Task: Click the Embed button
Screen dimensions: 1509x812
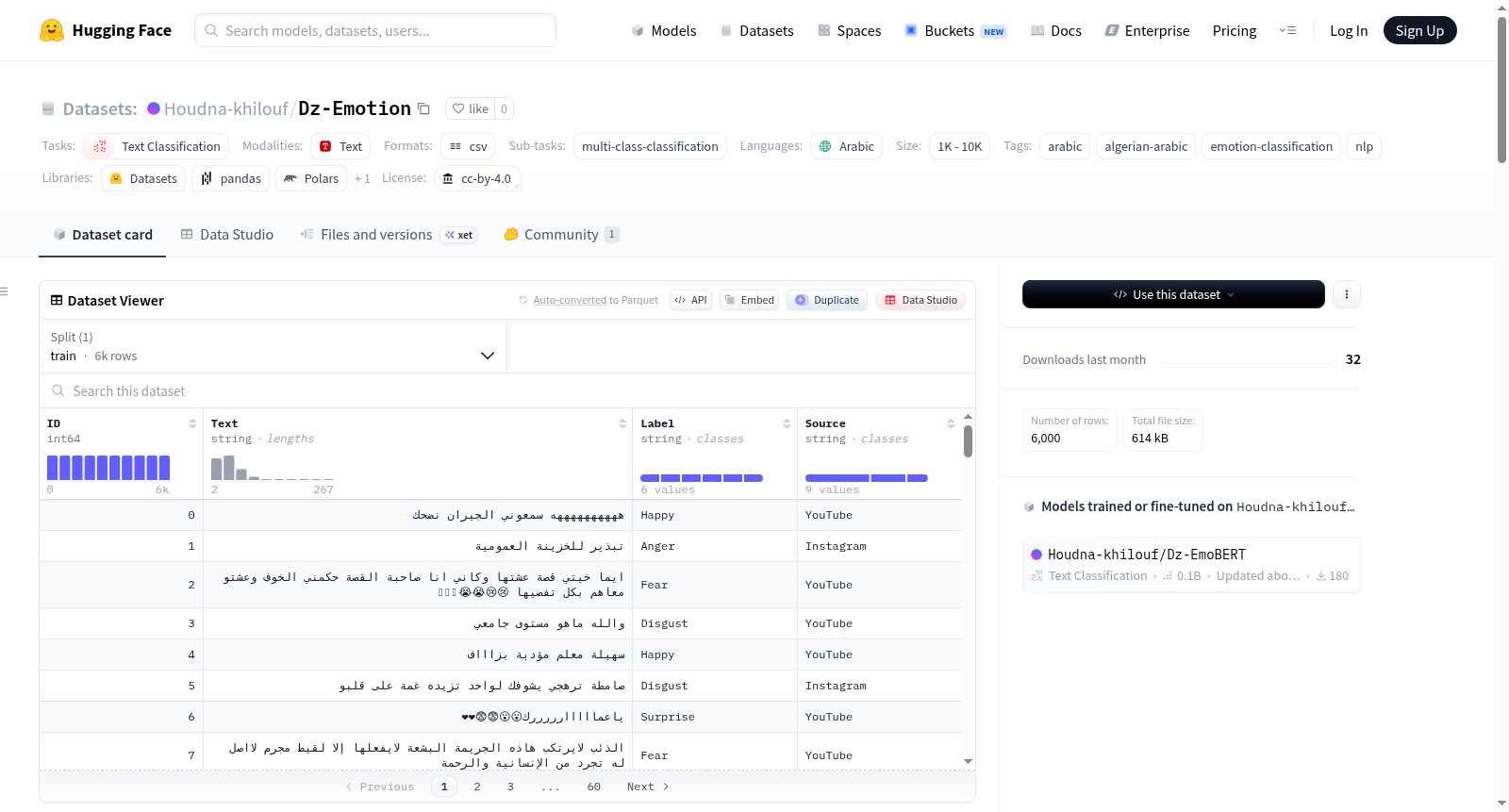Action: coord(749,300)
